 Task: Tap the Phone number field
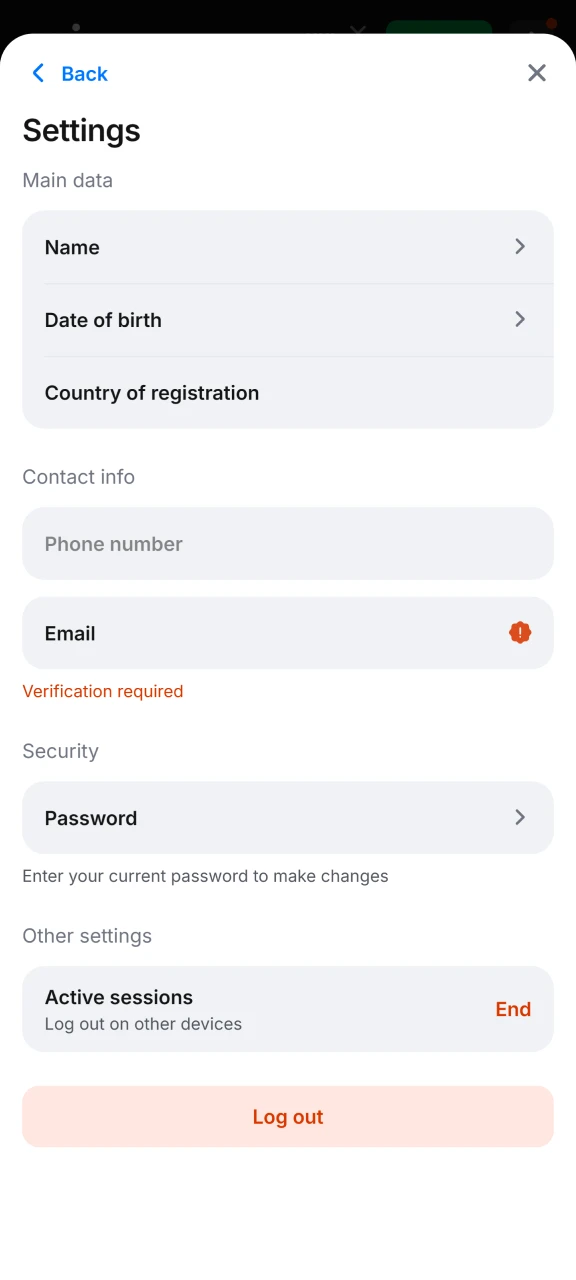point(288,543)
